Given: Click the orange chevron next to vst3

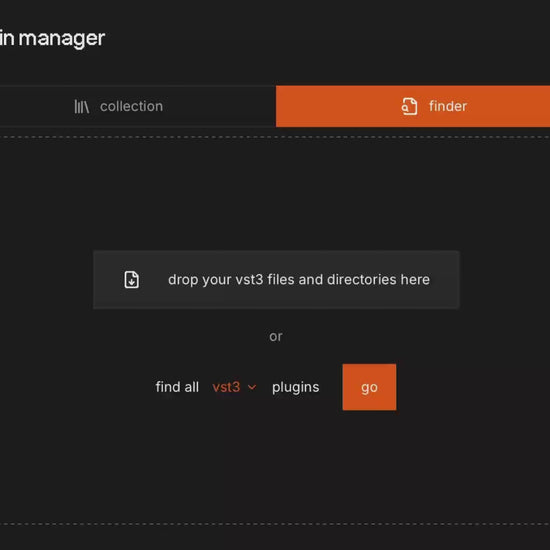Looking at the screenshot, I should pyautogui.click(x=252, y=387).
